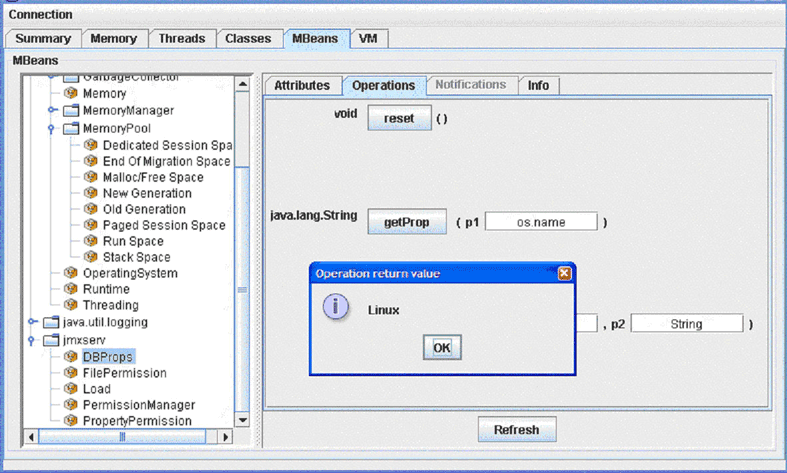Click the java.util.logging folder icon

51,322
